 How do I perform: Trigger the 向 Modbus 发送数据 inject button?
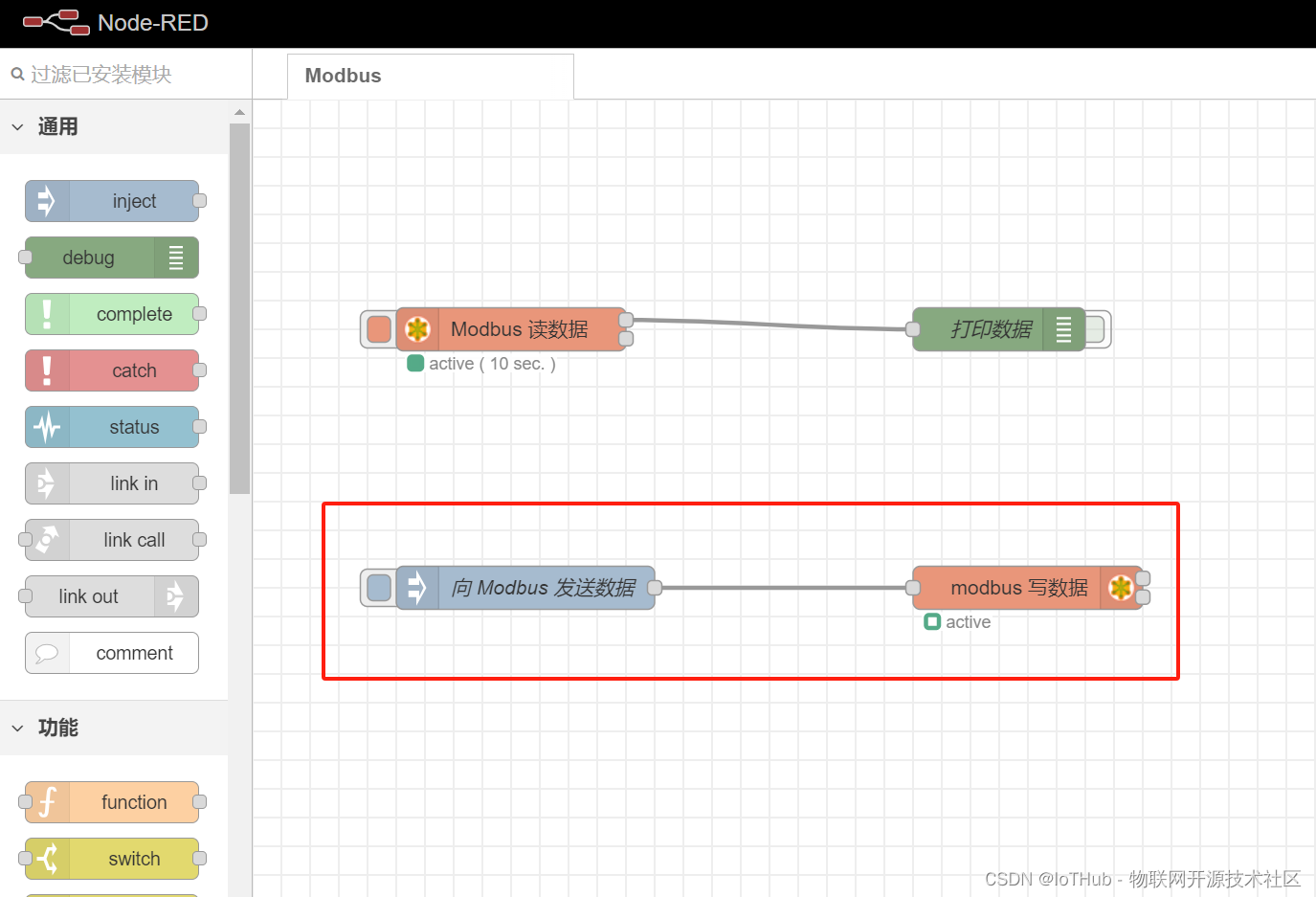(x=379, y=588)
